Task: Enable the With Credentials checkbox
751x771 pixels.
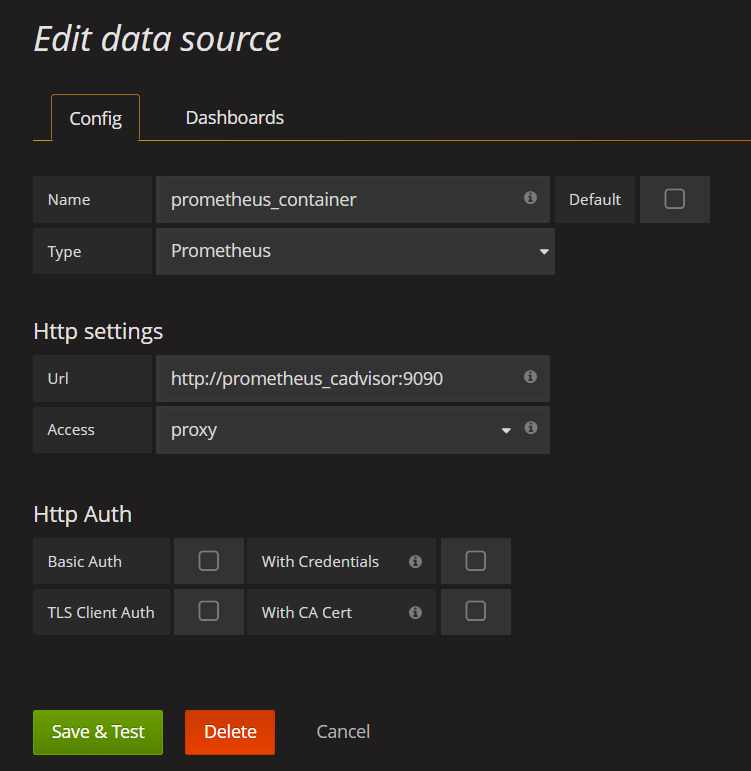Action: tap(475, 561)
